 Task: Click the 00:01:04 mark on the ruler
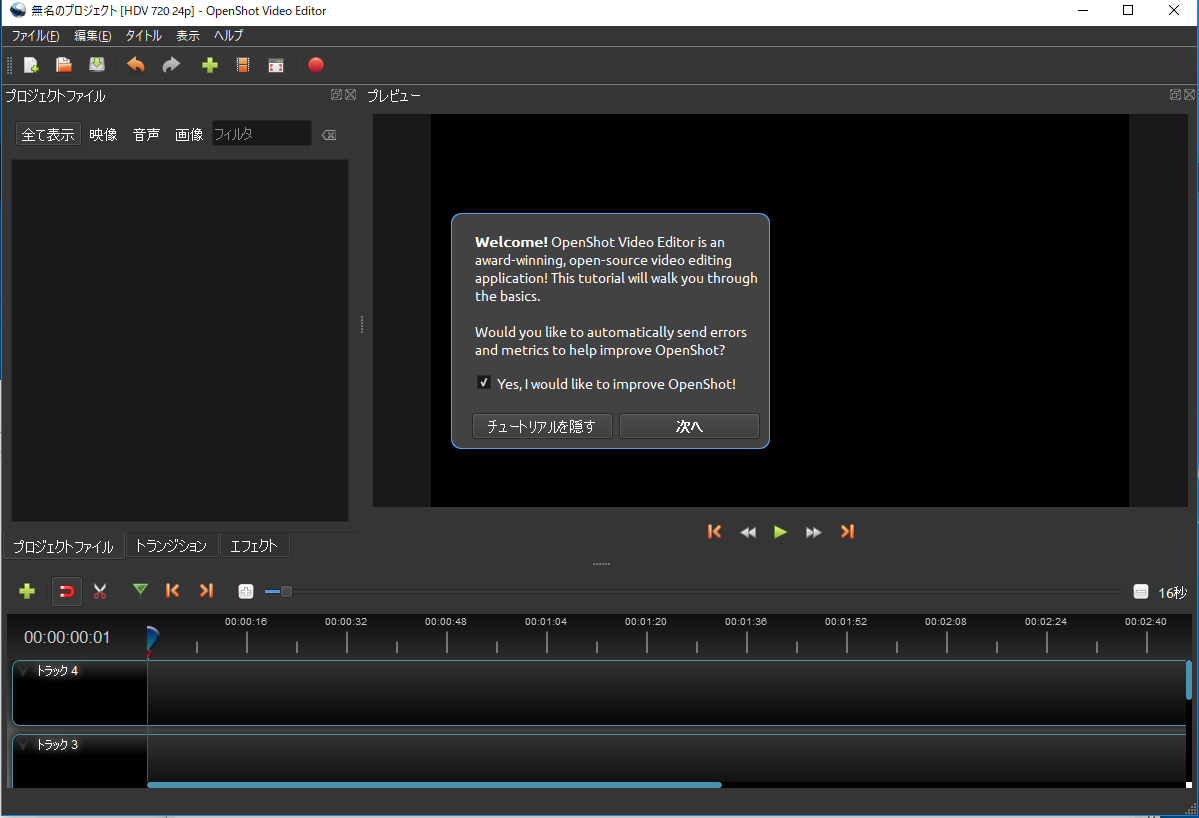coord(546,622)
